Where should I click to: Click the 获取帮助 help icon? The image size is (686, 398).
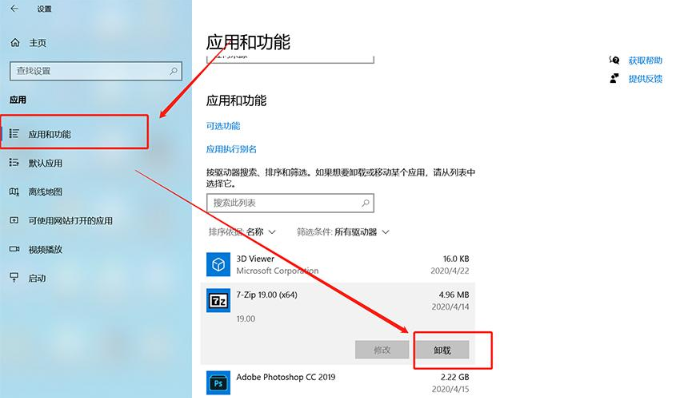pos(614,60)
